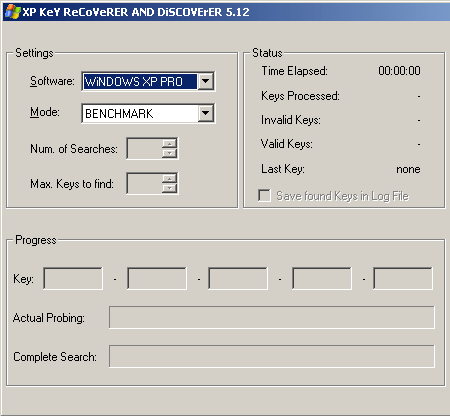Increase Max. Keys to find up arrow
This screenshot has height=416, width=450.
click(x=170, y=179)
